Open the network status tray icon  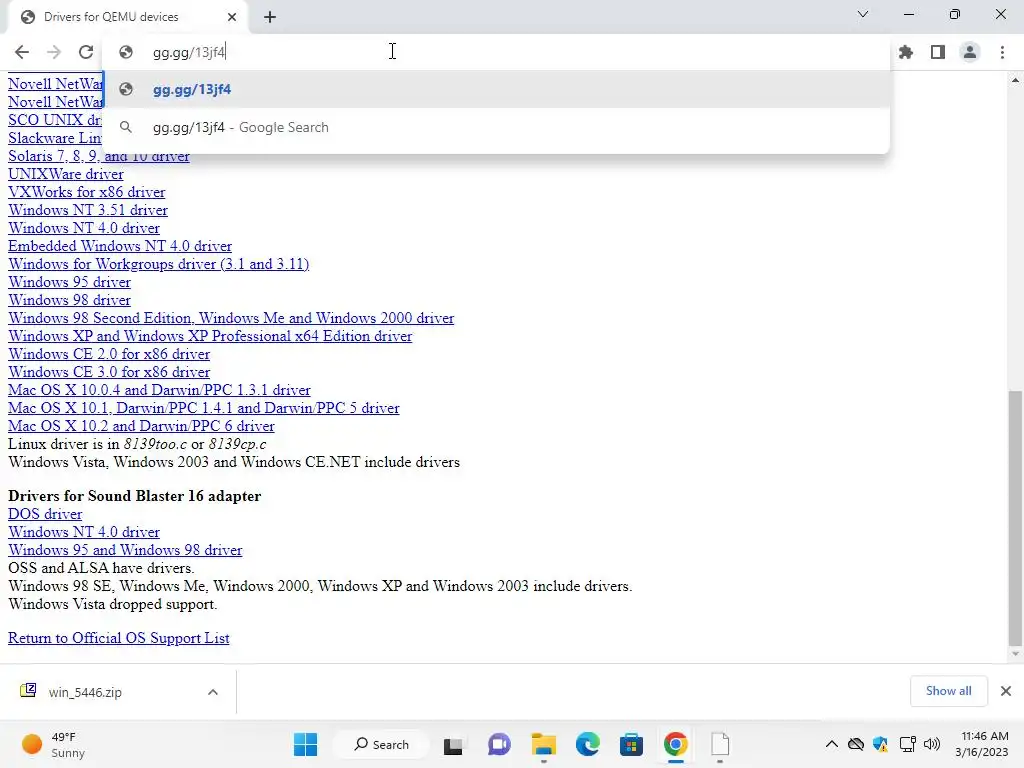click(907, 744)
